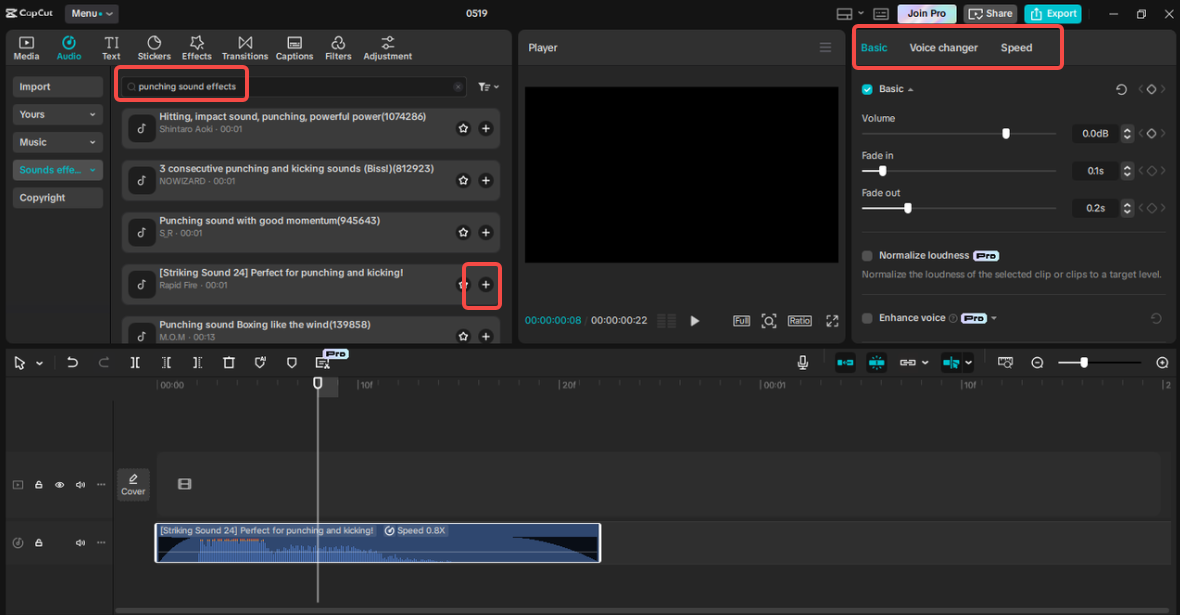
Task: Select the Music tab in the sidebar
Action: (x=57, y=142)
